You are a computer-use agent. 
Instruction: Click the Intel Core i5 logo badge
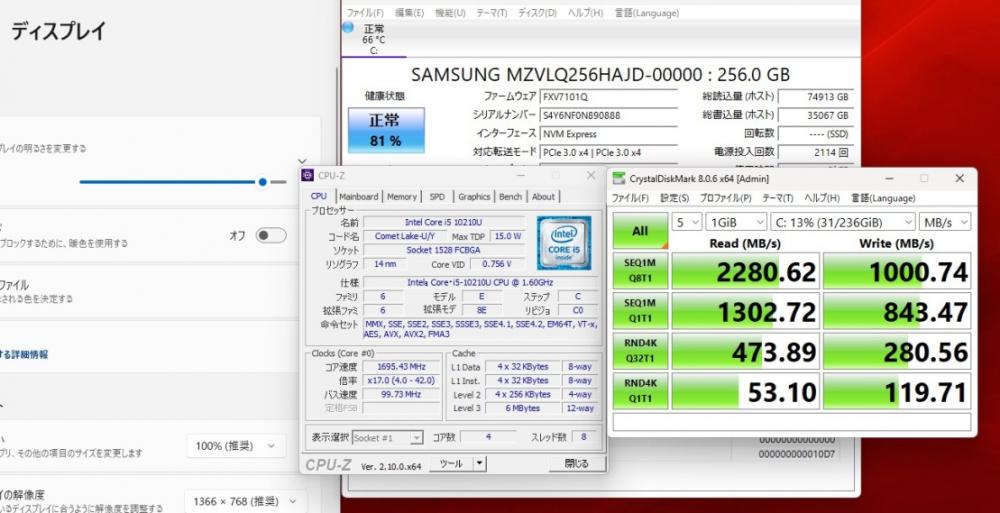coord(563,242)
